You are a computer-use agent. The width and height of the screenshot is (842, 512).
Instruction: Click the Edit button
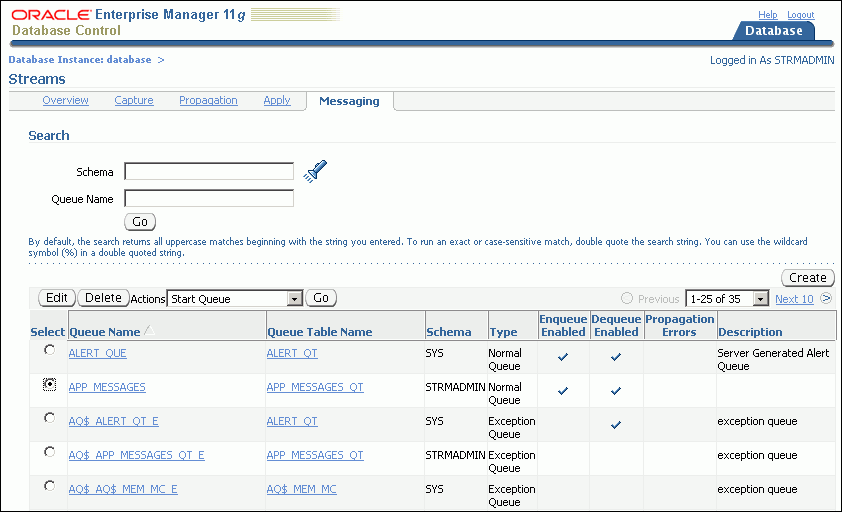click(x=56, y=298)
